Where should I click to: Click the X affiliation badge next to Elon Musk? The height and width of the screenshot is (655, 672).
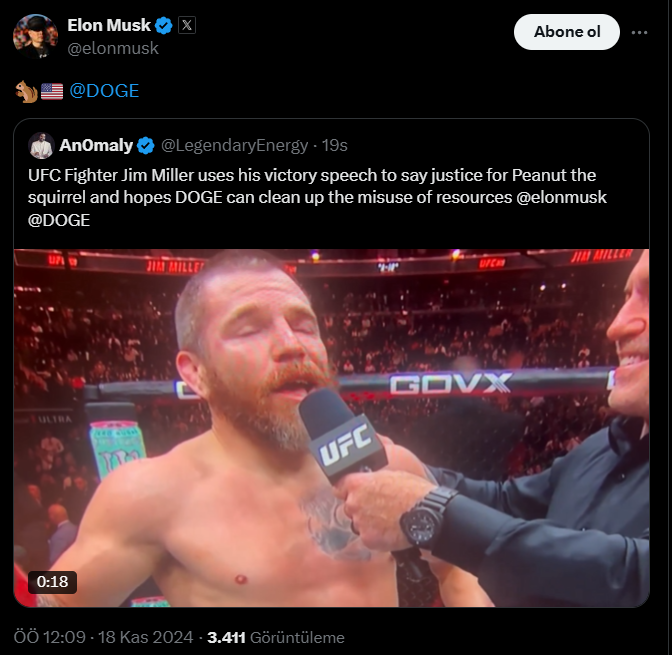[x=187, y=26]
